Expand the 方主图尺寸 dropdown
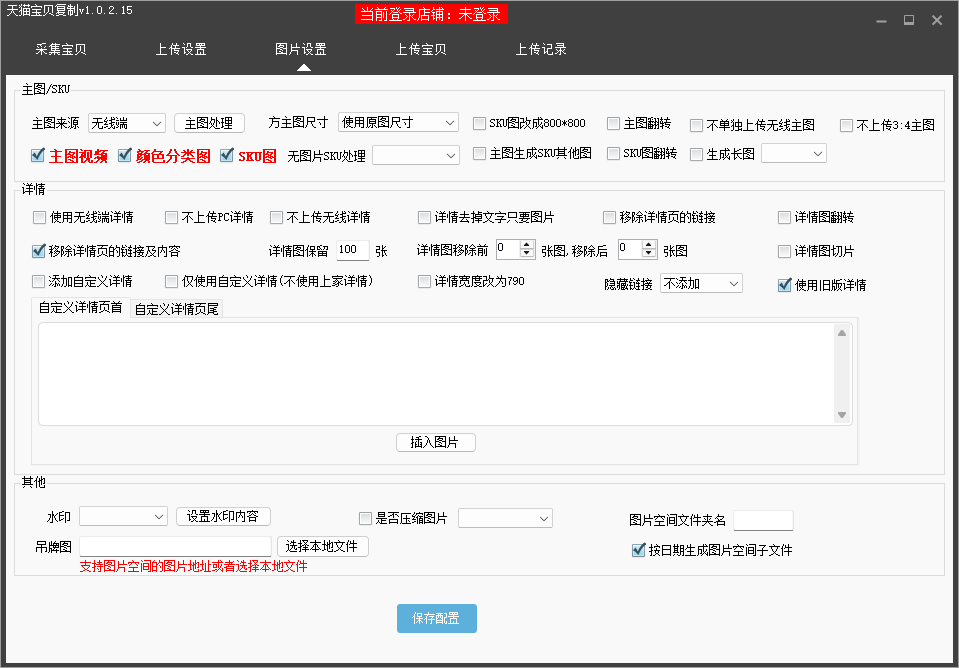959x668 pixels. [397, 122]
